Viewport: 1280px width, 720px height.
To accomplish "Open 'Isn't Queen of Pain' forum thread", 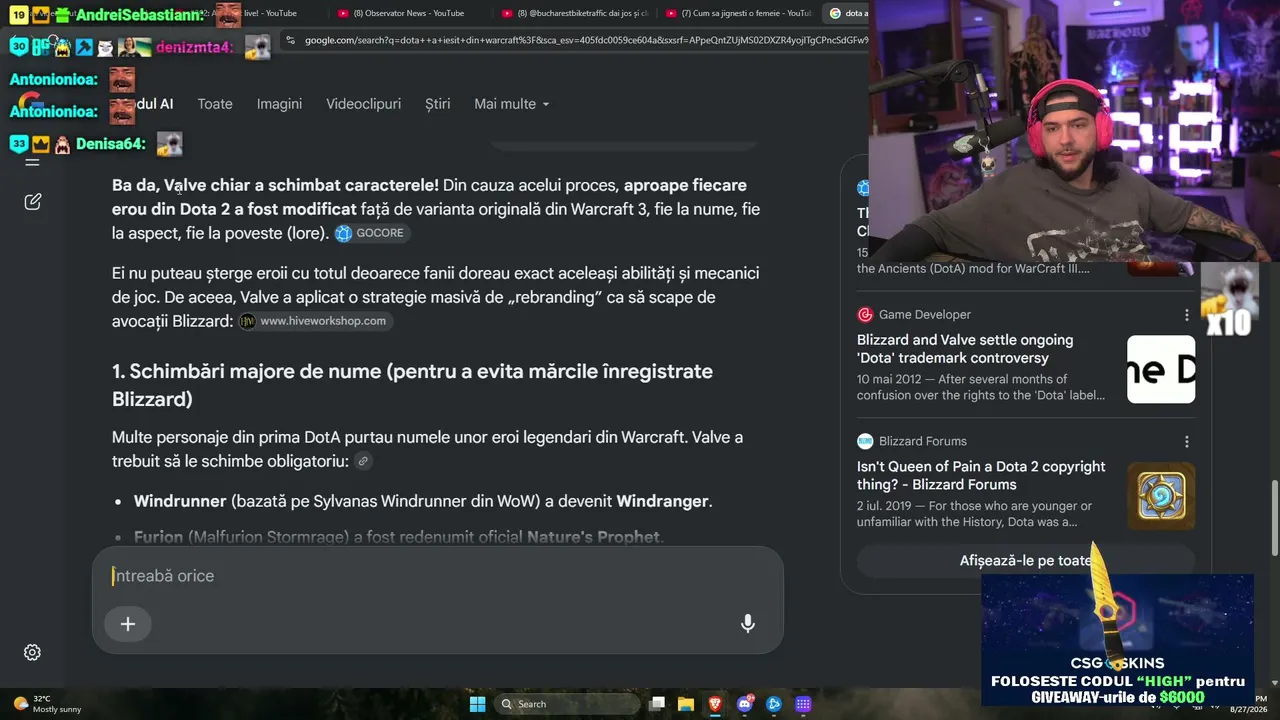I will click(x=981, y=475).
